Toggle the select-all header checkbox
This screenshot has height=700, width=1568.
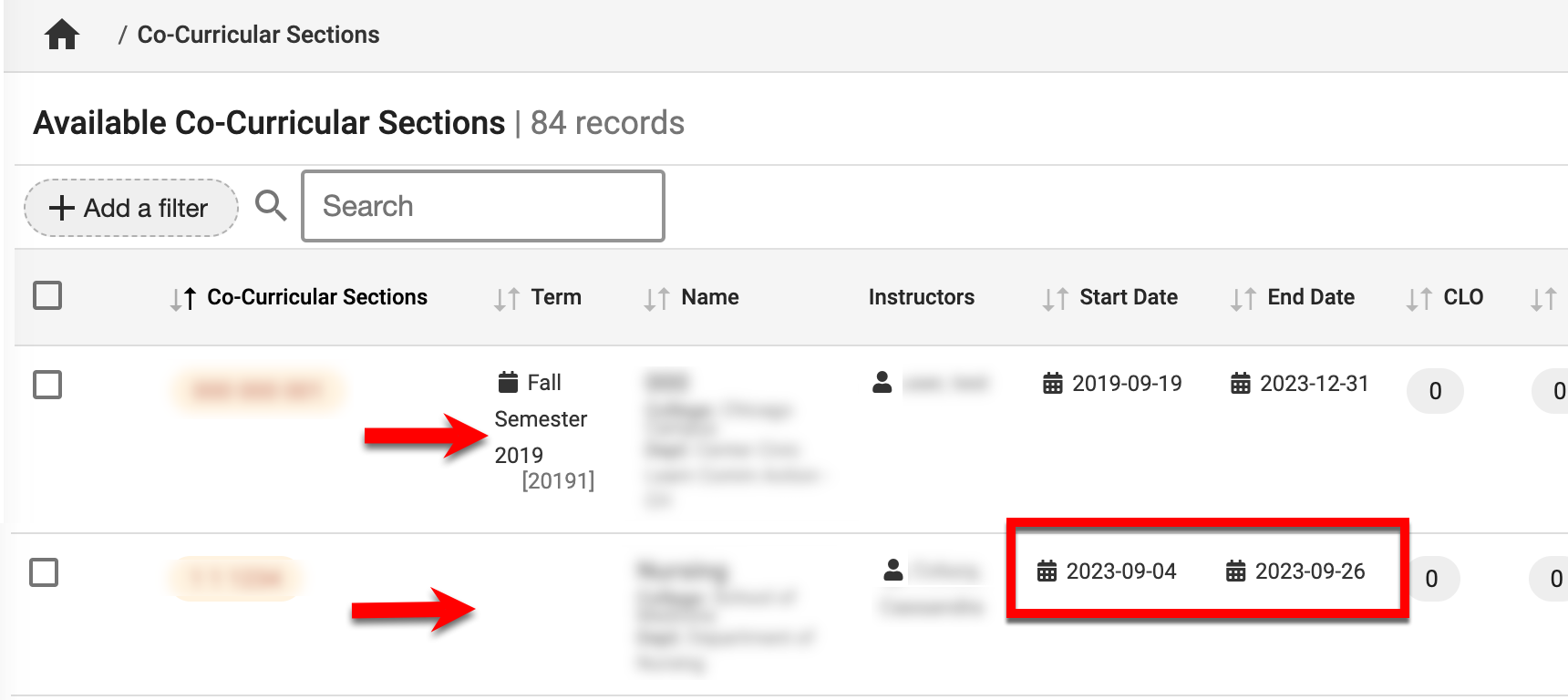(x=47, y=295)
